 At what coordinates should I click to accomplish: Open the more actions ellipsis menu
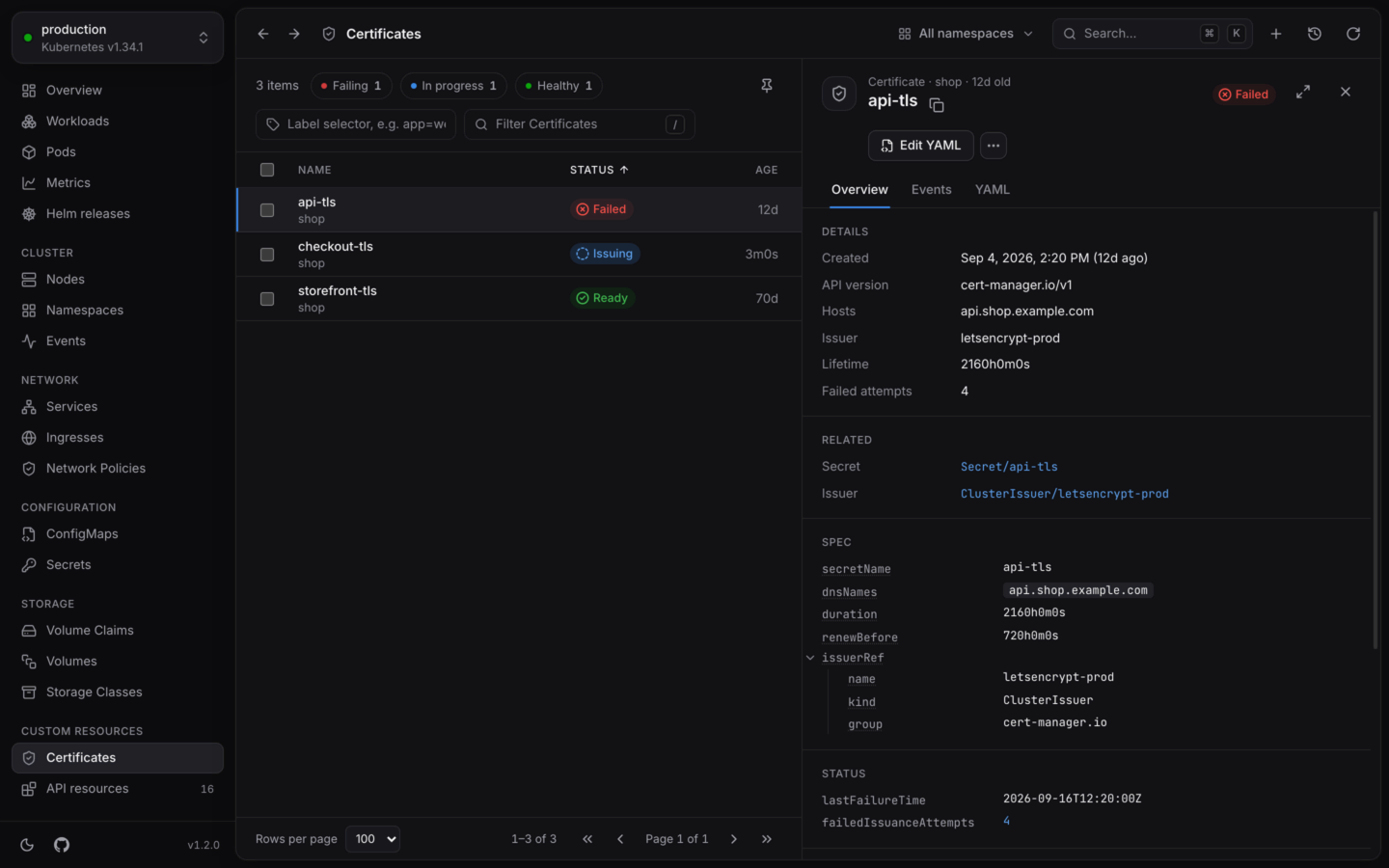click(994, 146)
